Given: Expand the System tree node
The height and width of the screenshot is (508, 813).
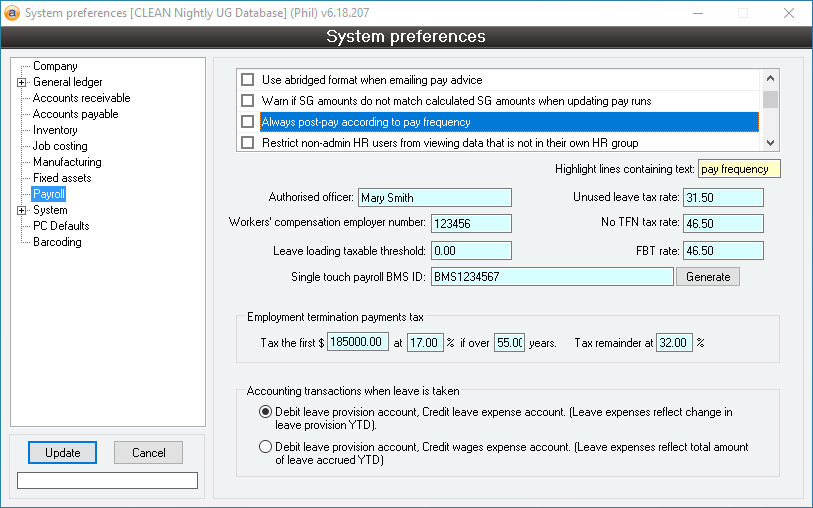Looking at the screenshot, I should [22, 210].
